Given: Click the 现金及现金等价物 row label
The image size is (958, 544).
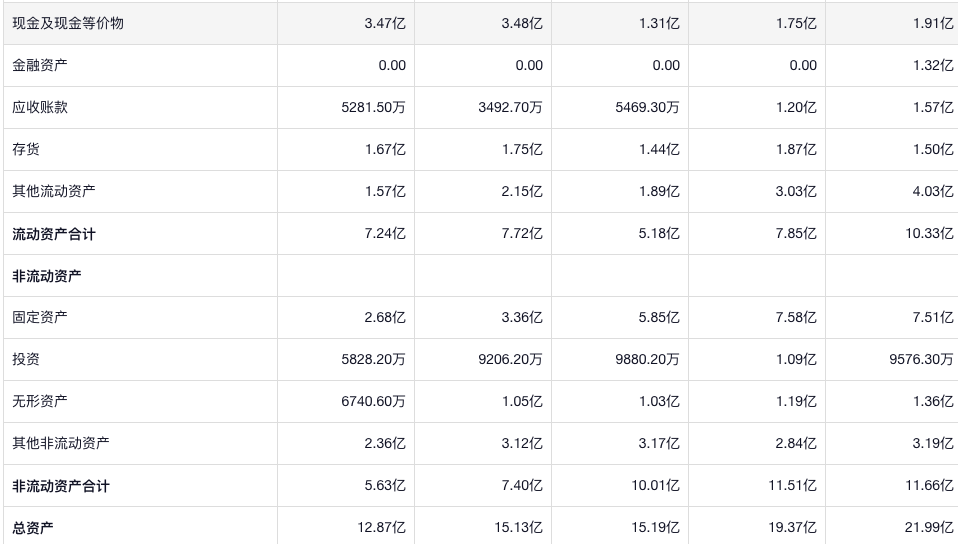Looking at the screenshot, I should pyautogui.click(x=68, y=23).
